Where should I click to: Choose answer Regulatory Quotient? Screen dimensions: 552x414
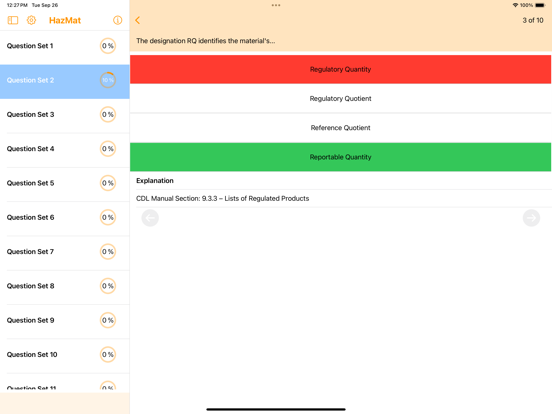tap(340, 99)
